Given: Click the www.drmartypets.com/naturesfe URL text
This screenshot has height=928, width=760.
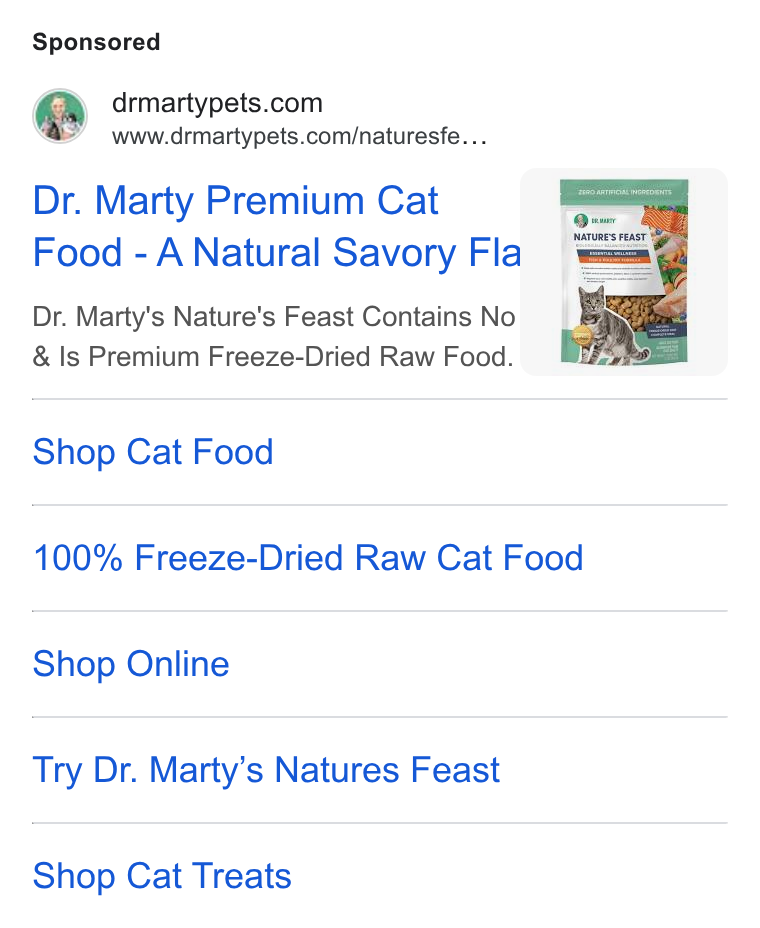Looking at the screenshot, I should coord(286,137).
